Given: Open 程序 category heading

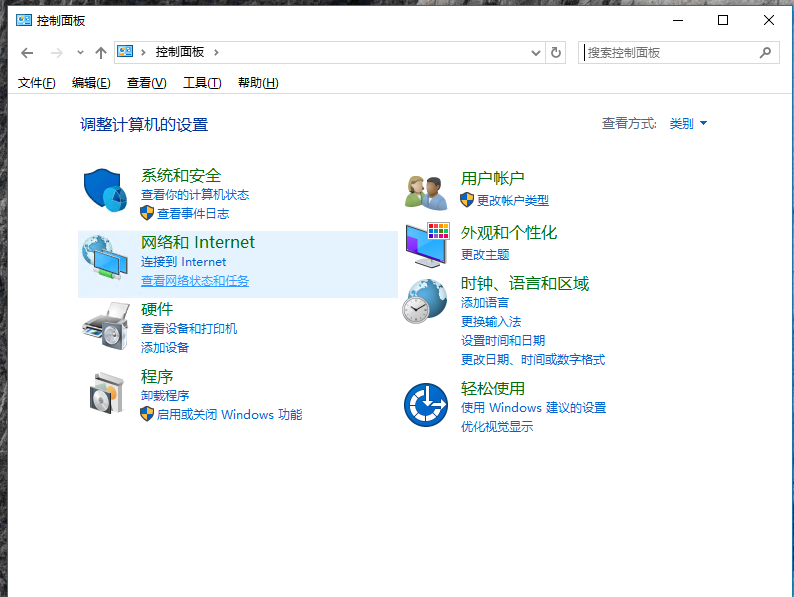Looking at the screenshot, I should [x=157, y=377].
